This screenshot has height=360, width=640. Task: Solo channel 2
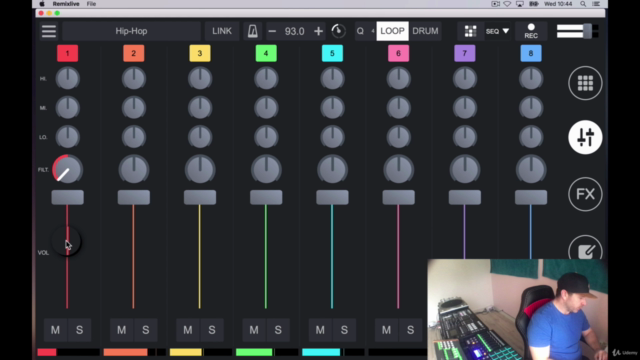tap(145, 330)
